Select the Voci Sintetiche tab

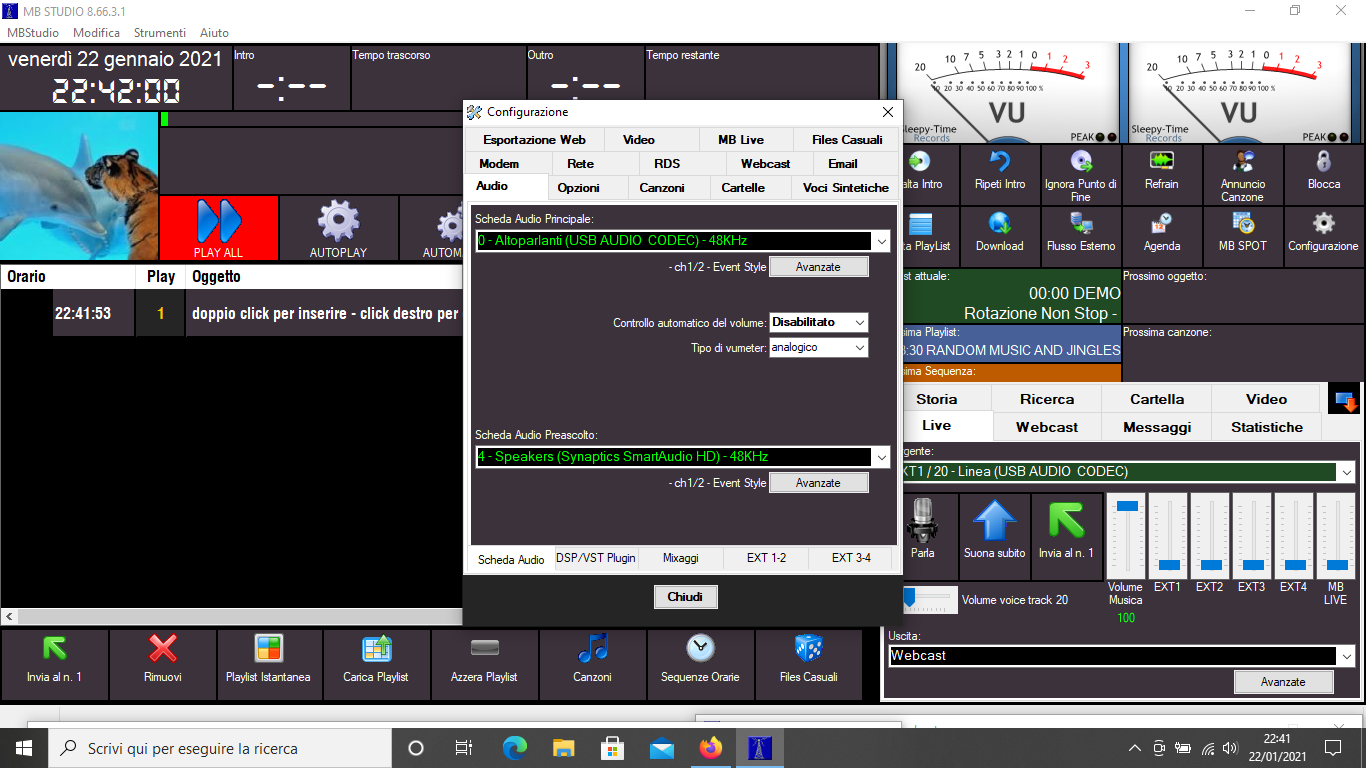846,188
